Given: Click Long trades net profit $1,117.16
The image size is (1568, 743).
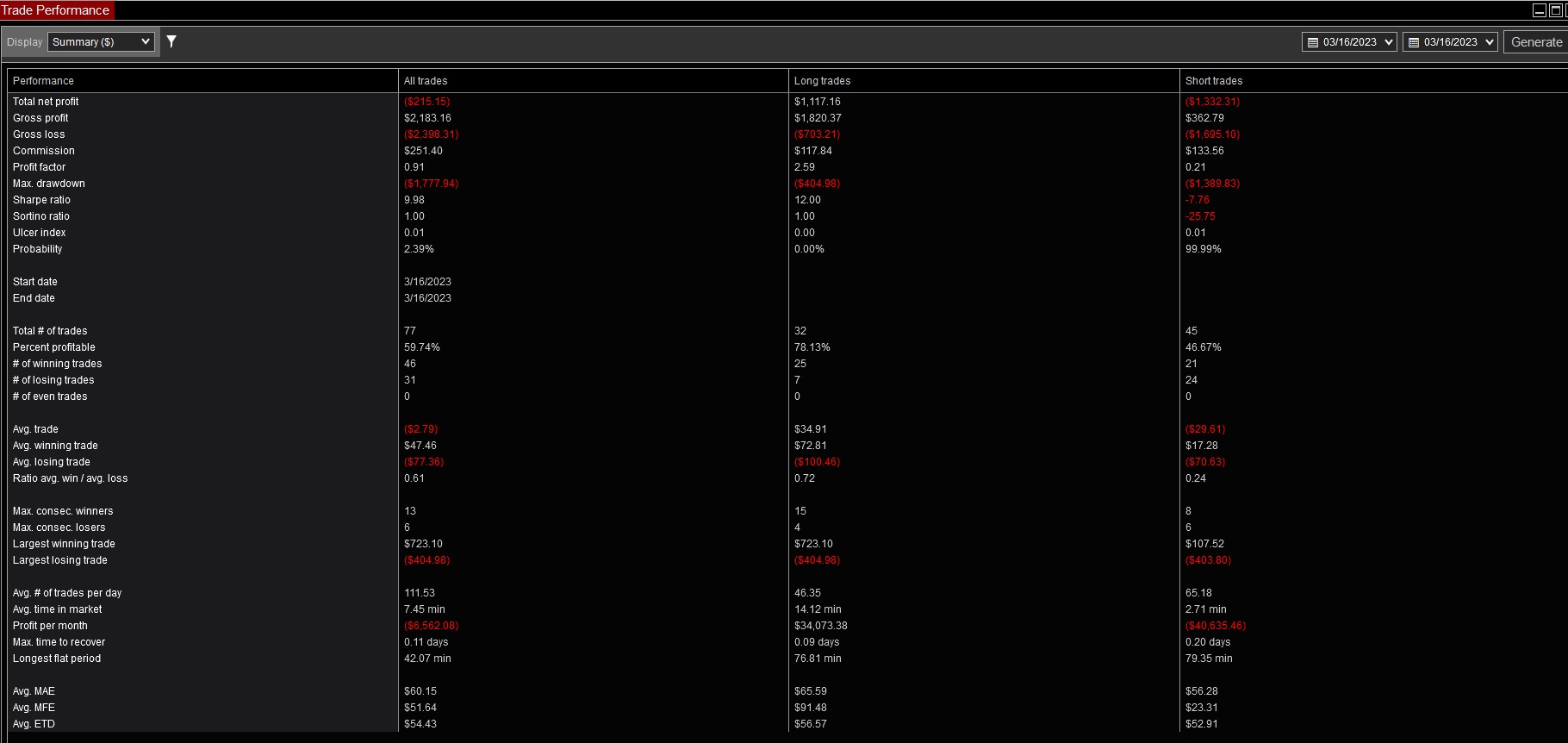Looking at the screenshot, I should tap(818, 102).
